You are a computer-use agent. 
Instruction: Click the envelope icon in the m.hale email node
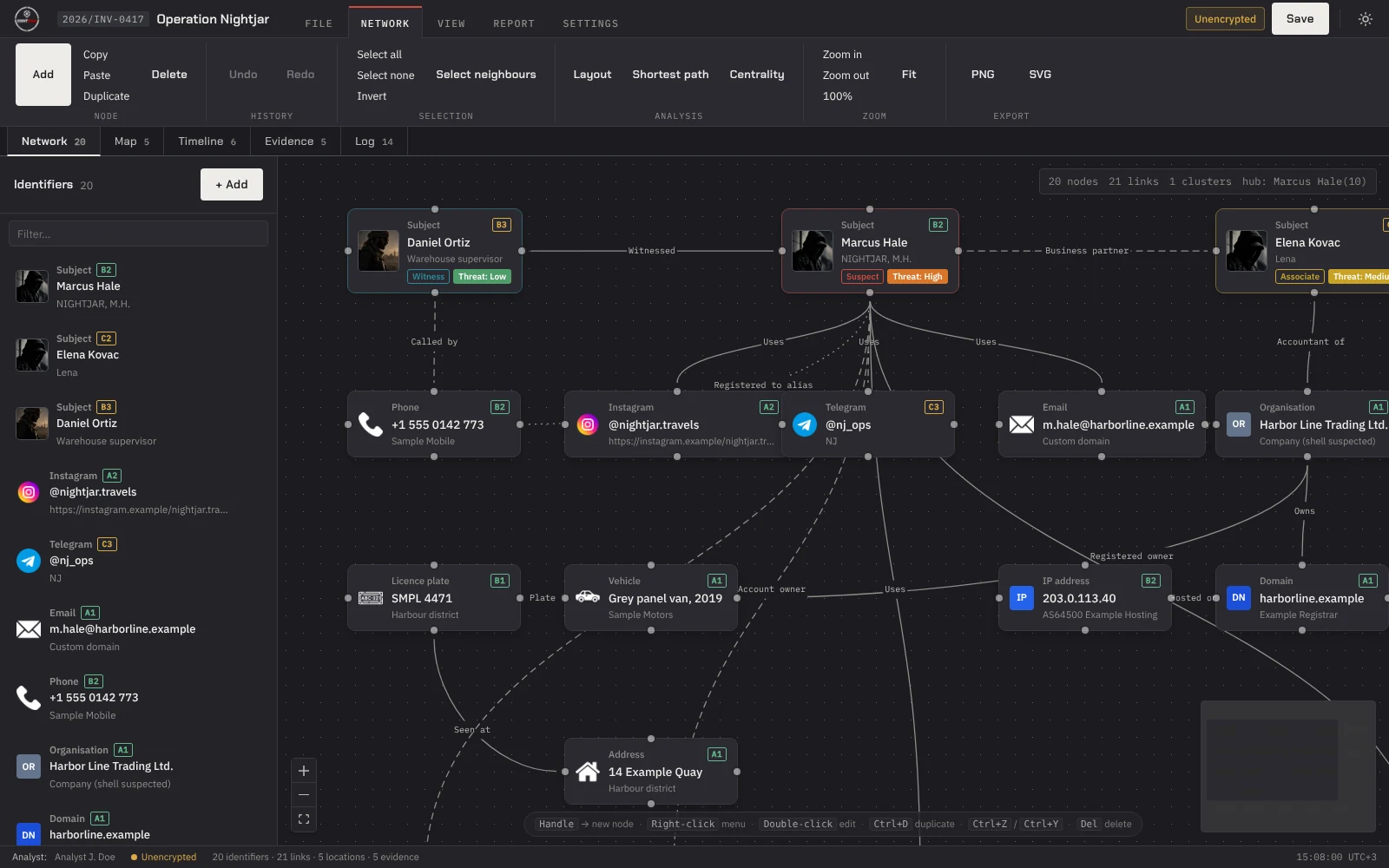click(1022, 424)
